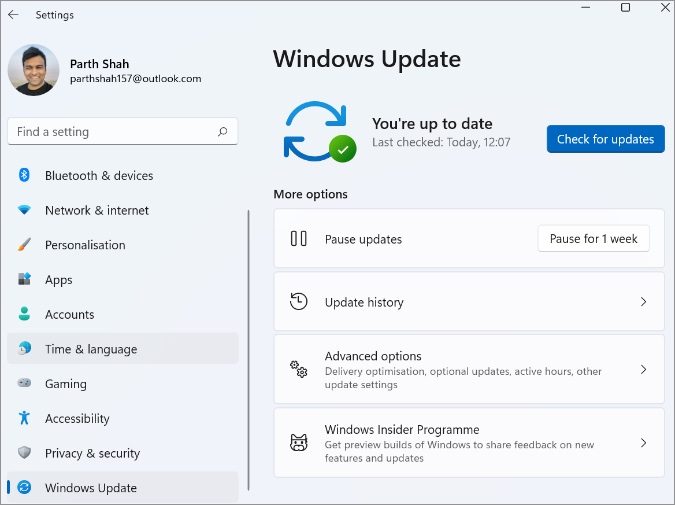Click the Update history clock icon
Screen dimensions: 675x505
[299, 302]
